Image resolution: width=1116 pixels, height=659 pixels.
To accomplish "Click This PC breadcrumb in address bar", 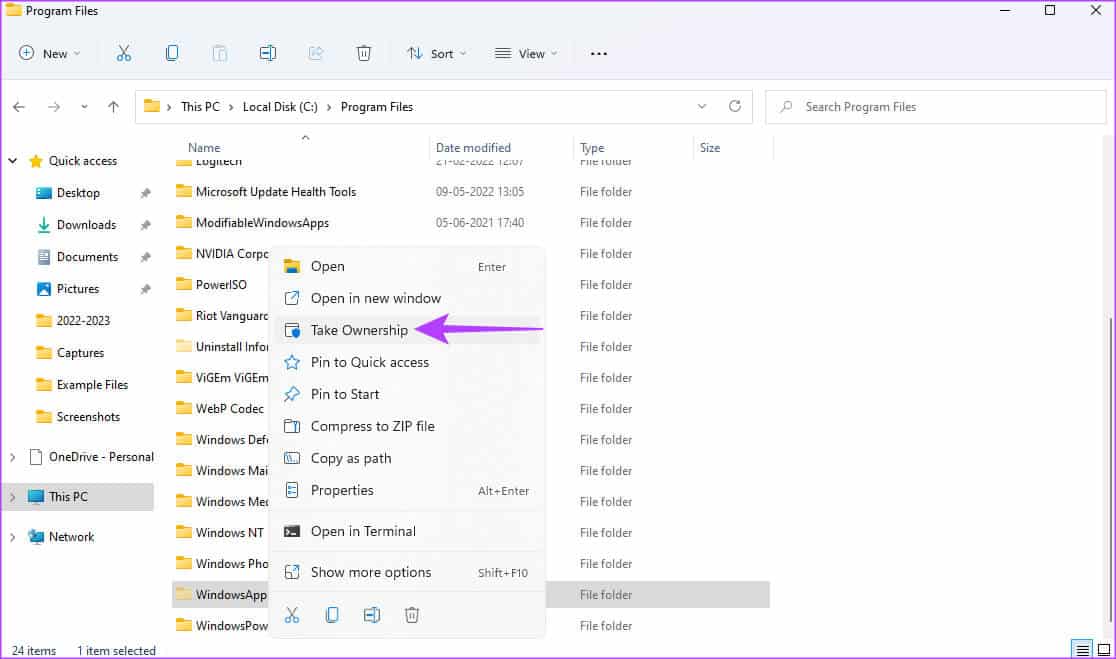I will [x=201, y=107].
